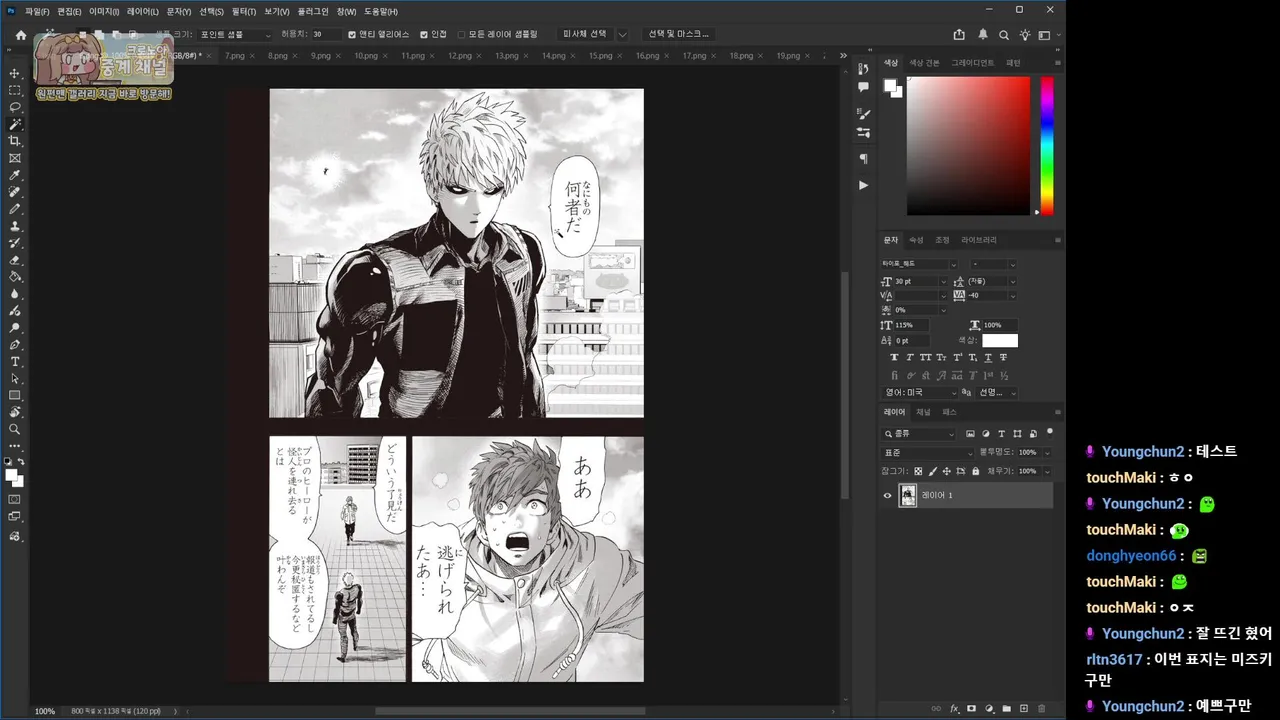Select the Brush tool

(15, 209)
